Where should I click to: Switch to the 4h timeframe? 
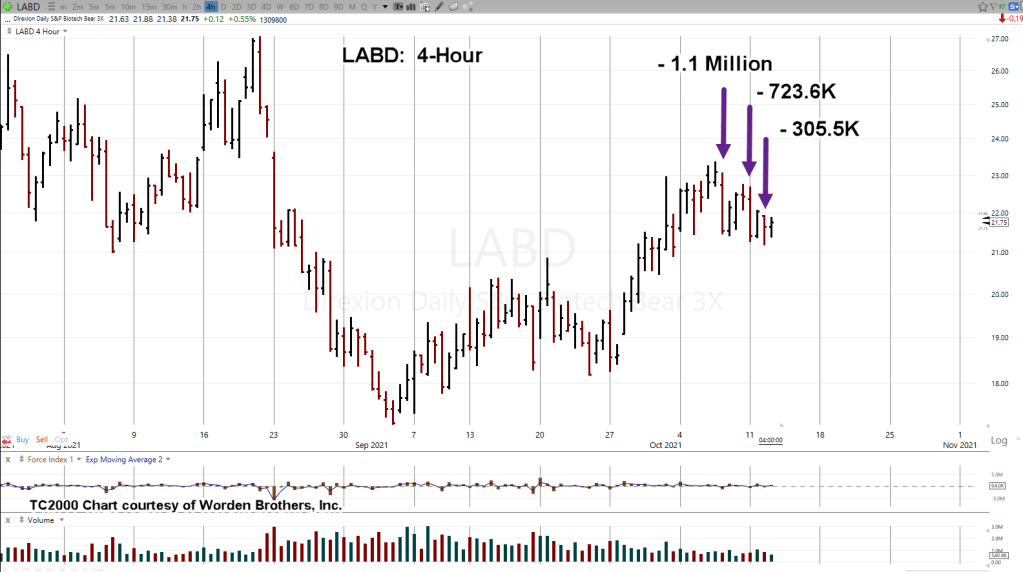pos(211,7)
